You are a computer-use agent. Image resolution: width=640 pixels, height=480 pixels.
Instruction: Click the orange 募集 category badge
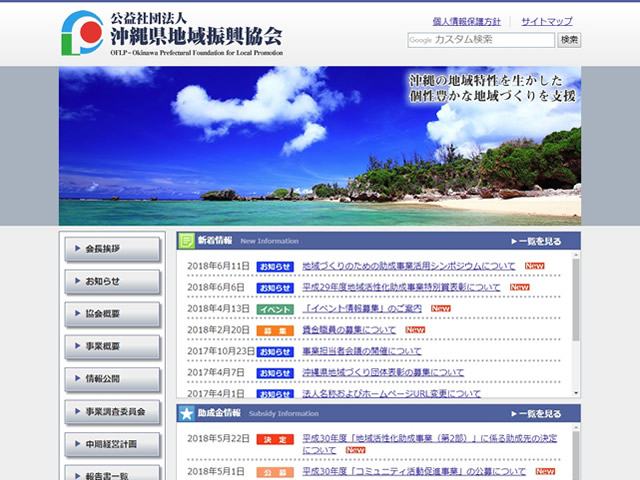(275, 330)
